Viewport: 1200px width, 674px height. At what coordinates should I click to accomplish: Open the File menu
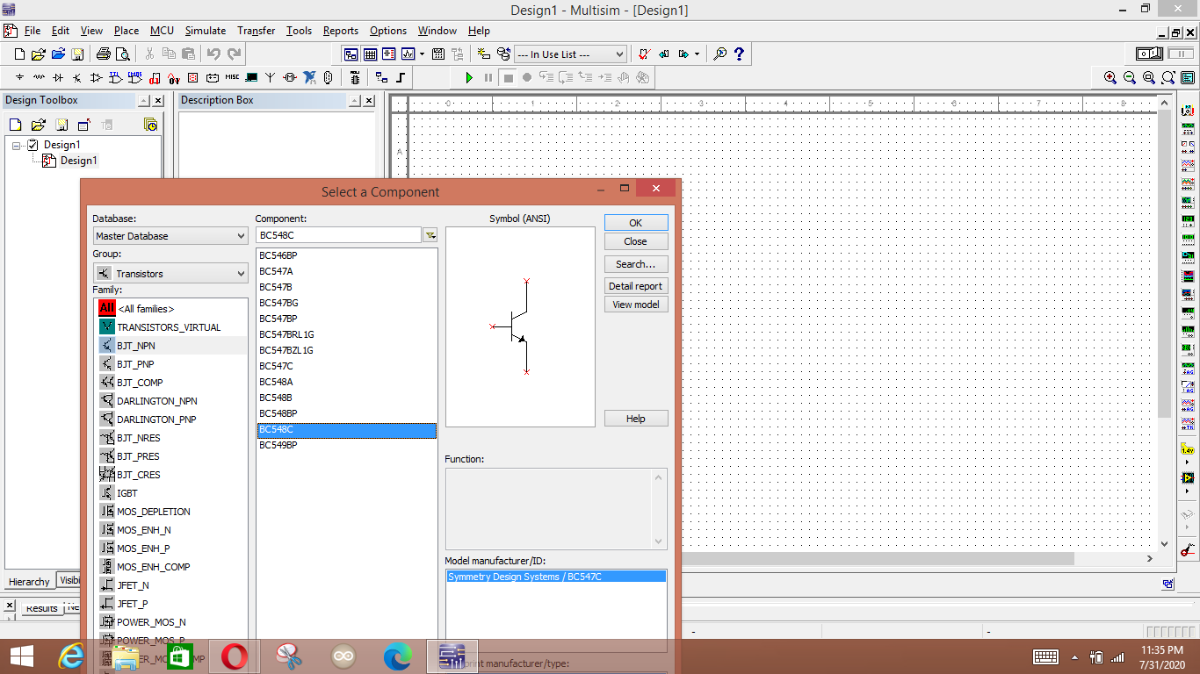[x=32, y=31]
